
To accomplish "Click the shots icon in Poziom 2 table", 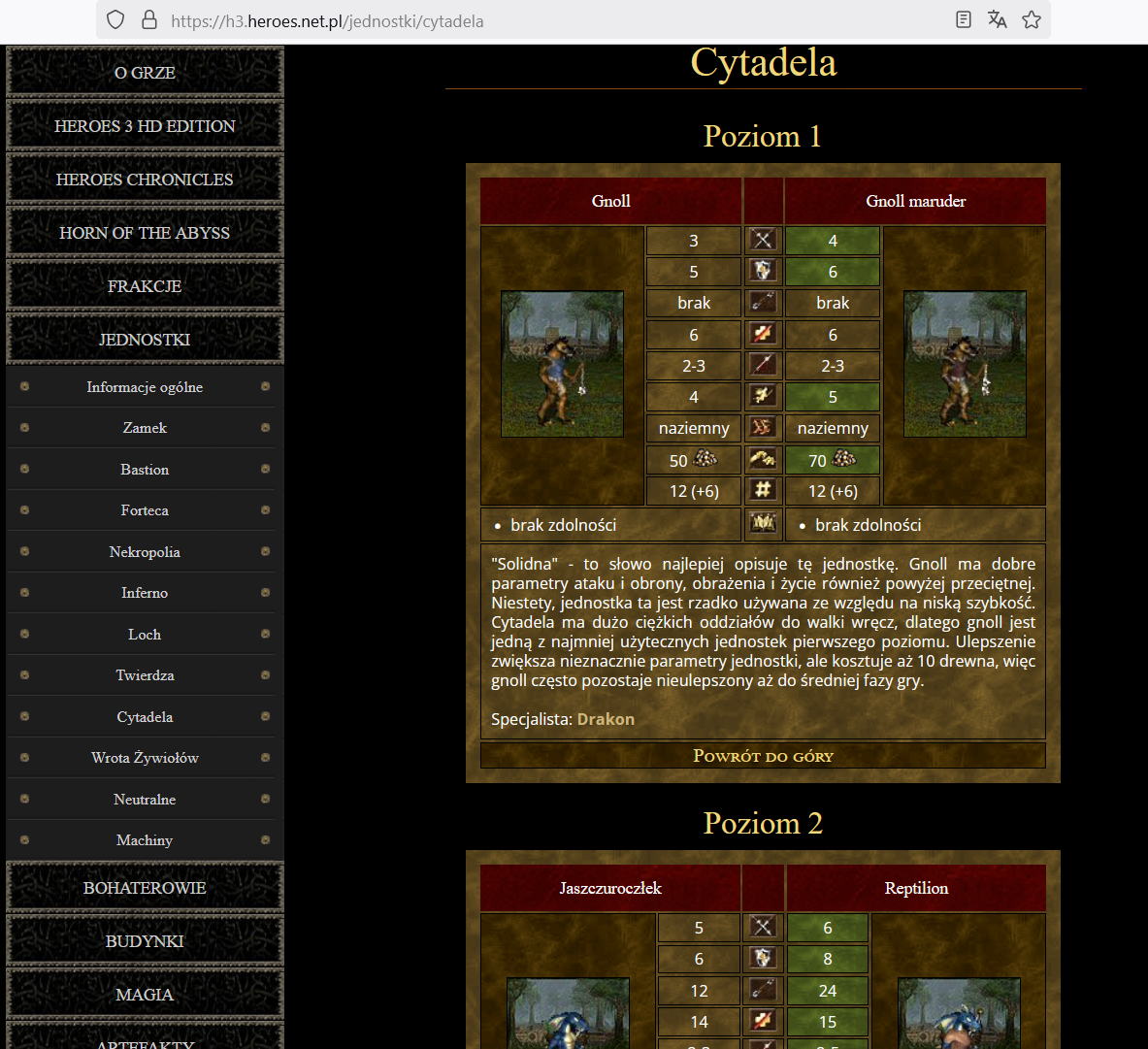I will point(763,990).
